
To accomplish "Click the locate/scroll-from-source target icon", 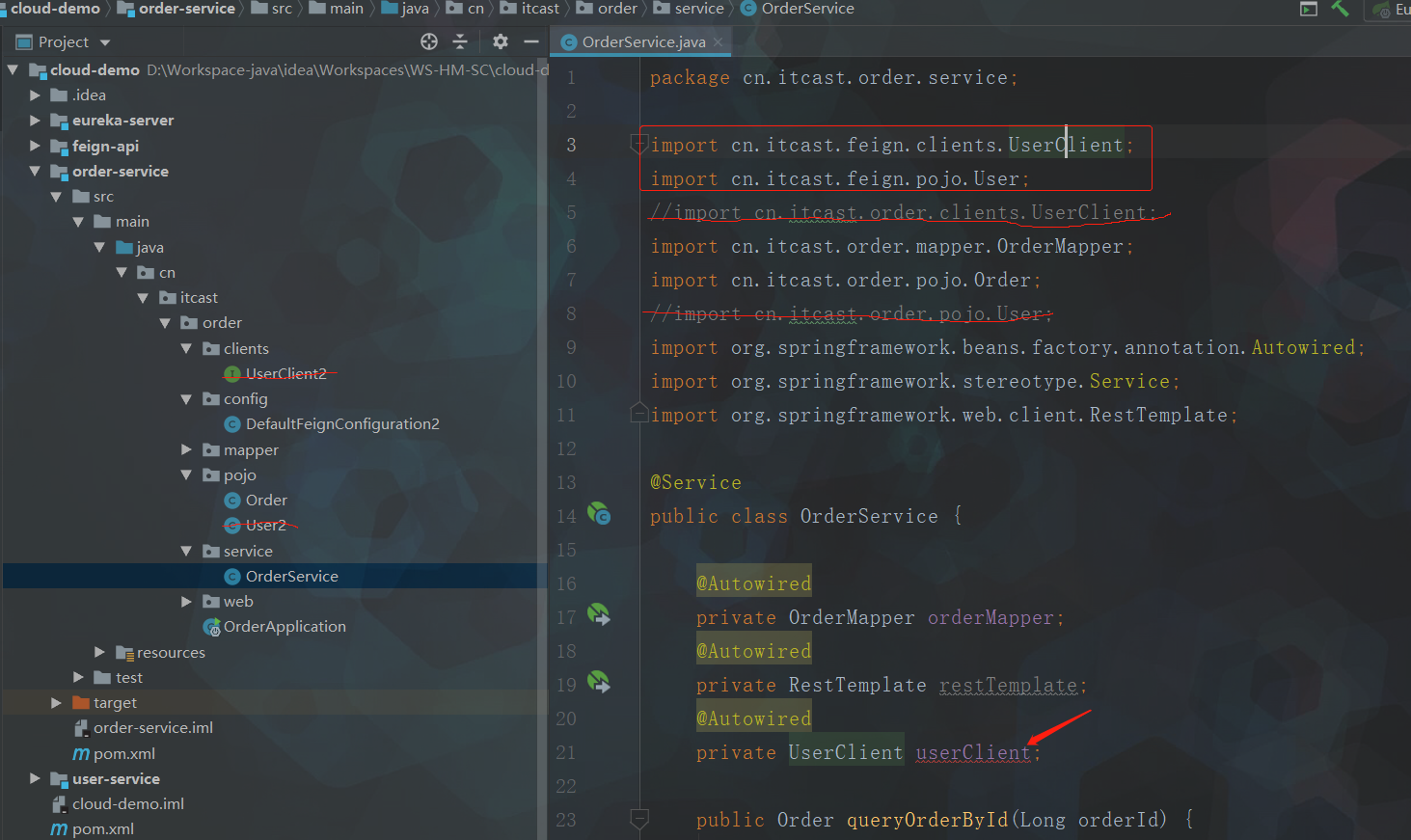I will coord(429,41).
